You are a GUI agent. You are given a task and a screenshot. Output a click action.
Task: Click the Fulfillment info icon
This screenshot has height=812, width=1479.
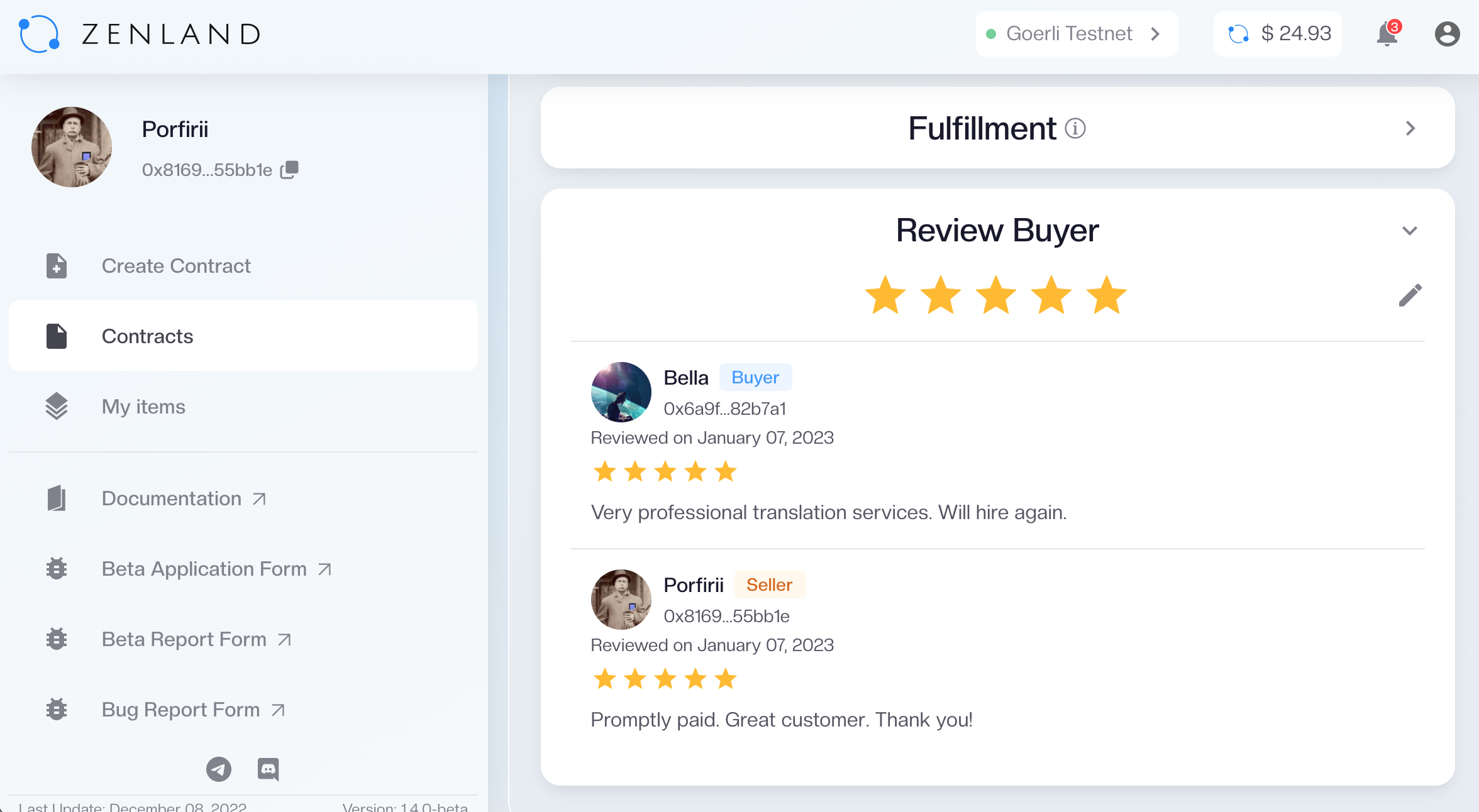coord(1075,128)
